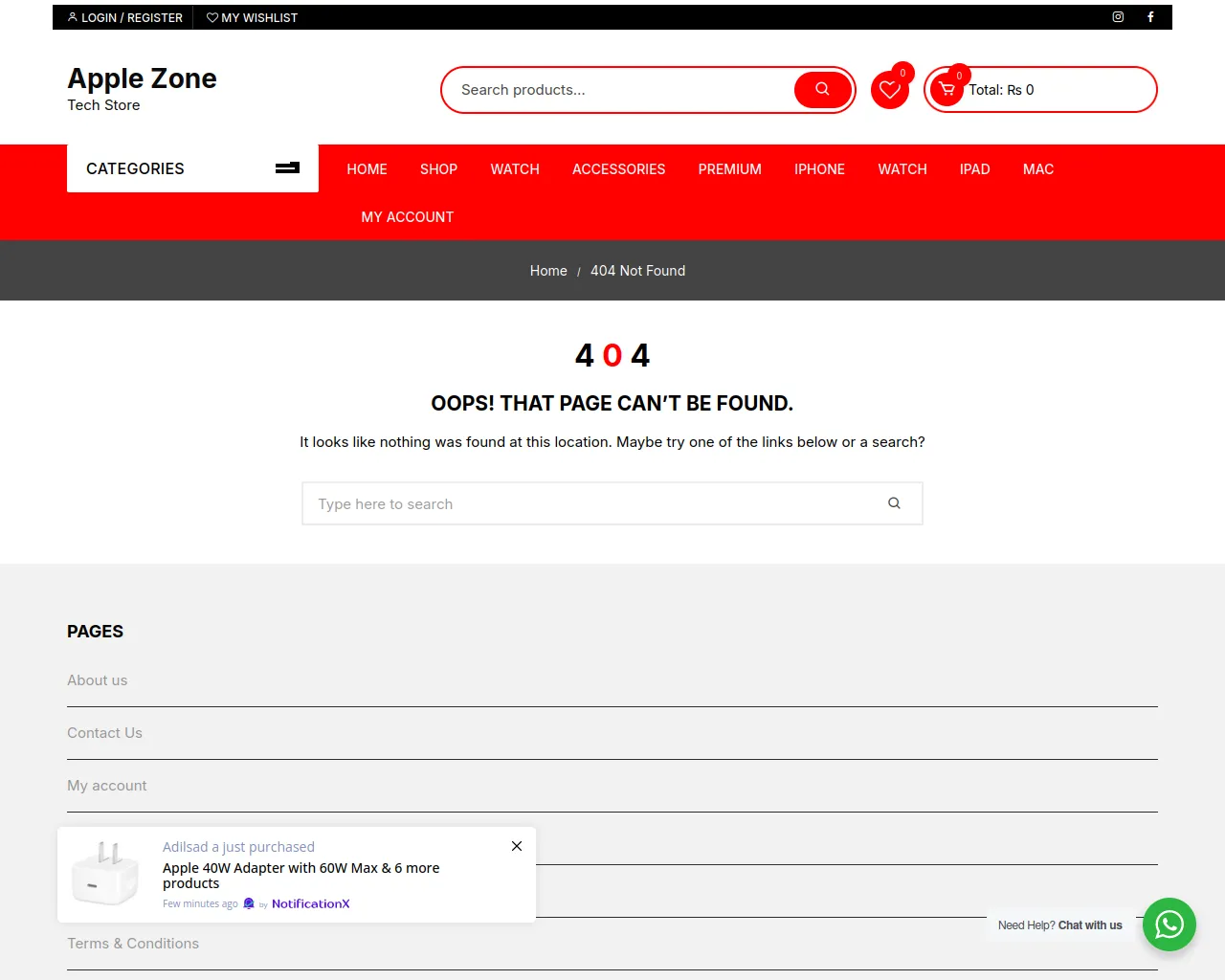Screen dimensions: 1225x980
Task: Click the Tech Store tagline
Action: coord(103,105)
